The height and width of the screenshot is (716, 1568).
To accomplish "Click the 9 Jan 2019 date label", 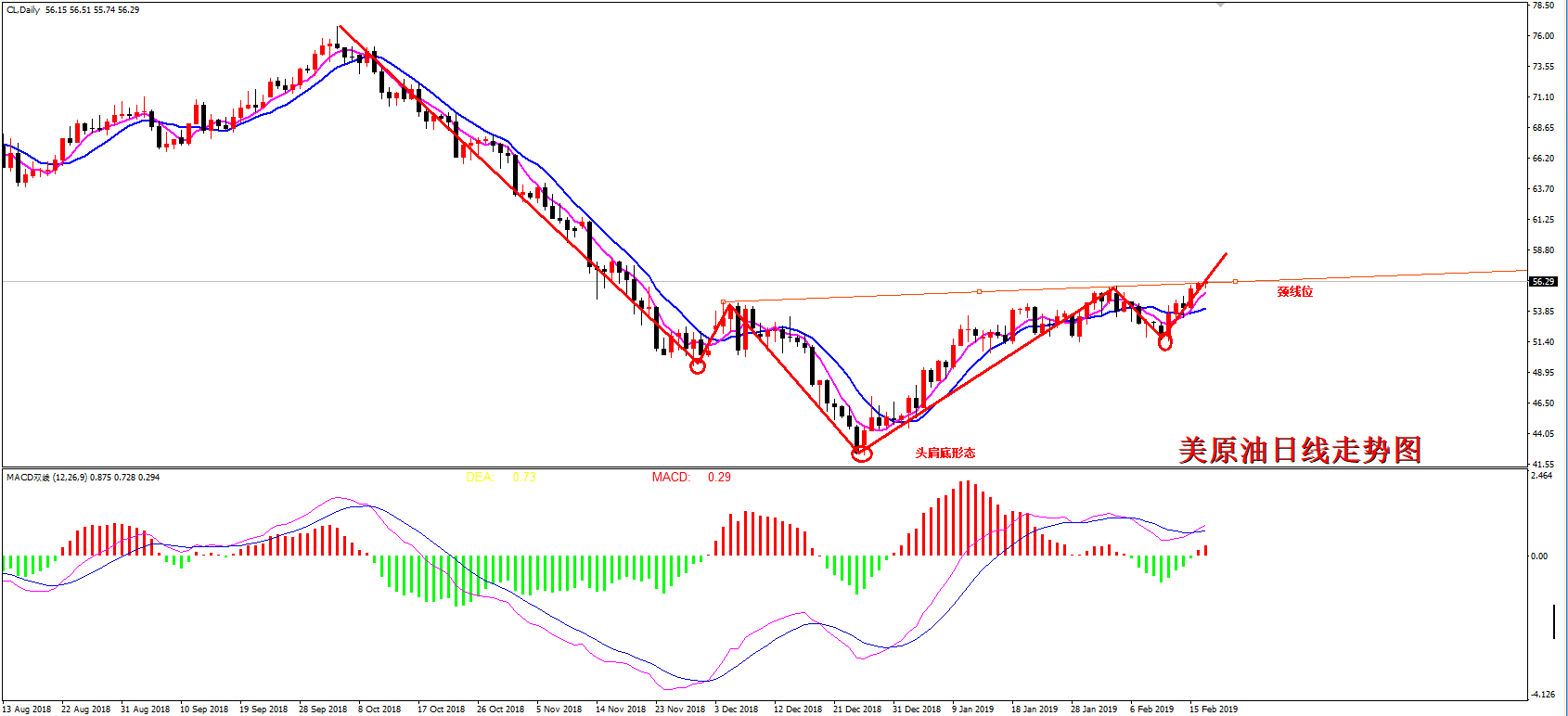I will pyautogui.click(x=972, y=710).
